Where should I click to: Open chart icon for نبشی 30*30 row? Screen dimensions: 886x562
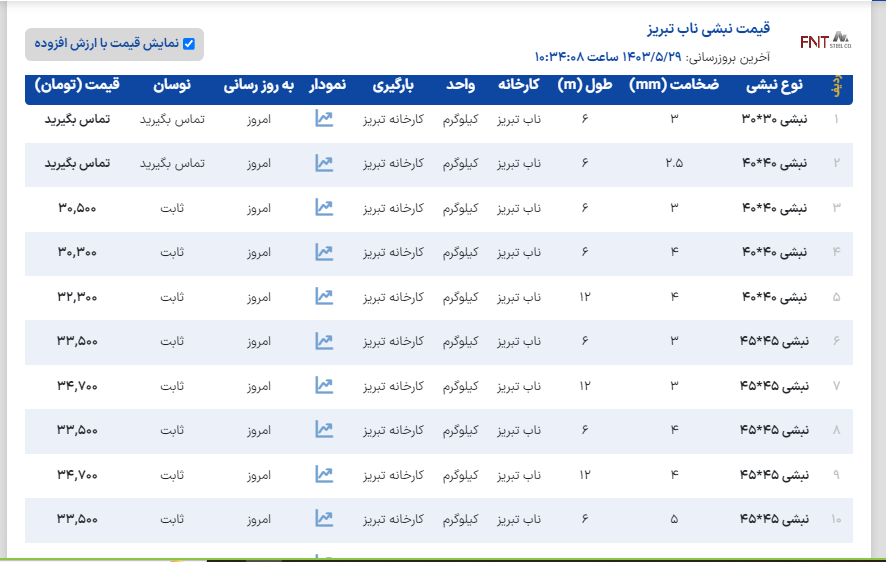[324, 119]
